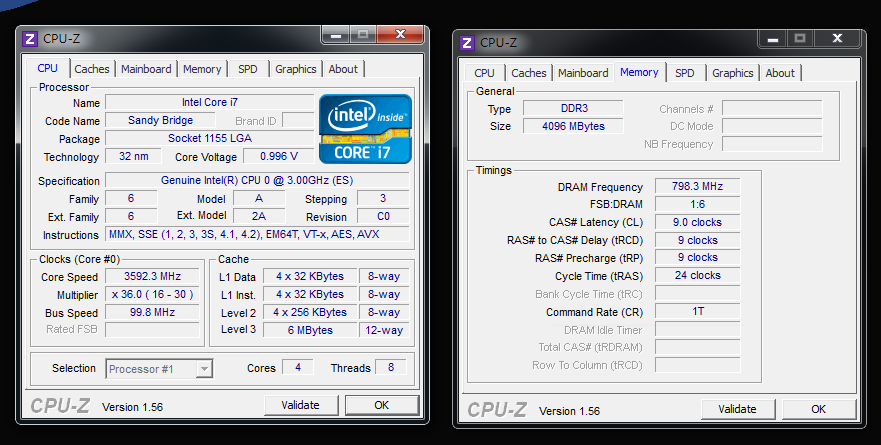Click the Revision value 'C0'

click(x=383, y=216)
